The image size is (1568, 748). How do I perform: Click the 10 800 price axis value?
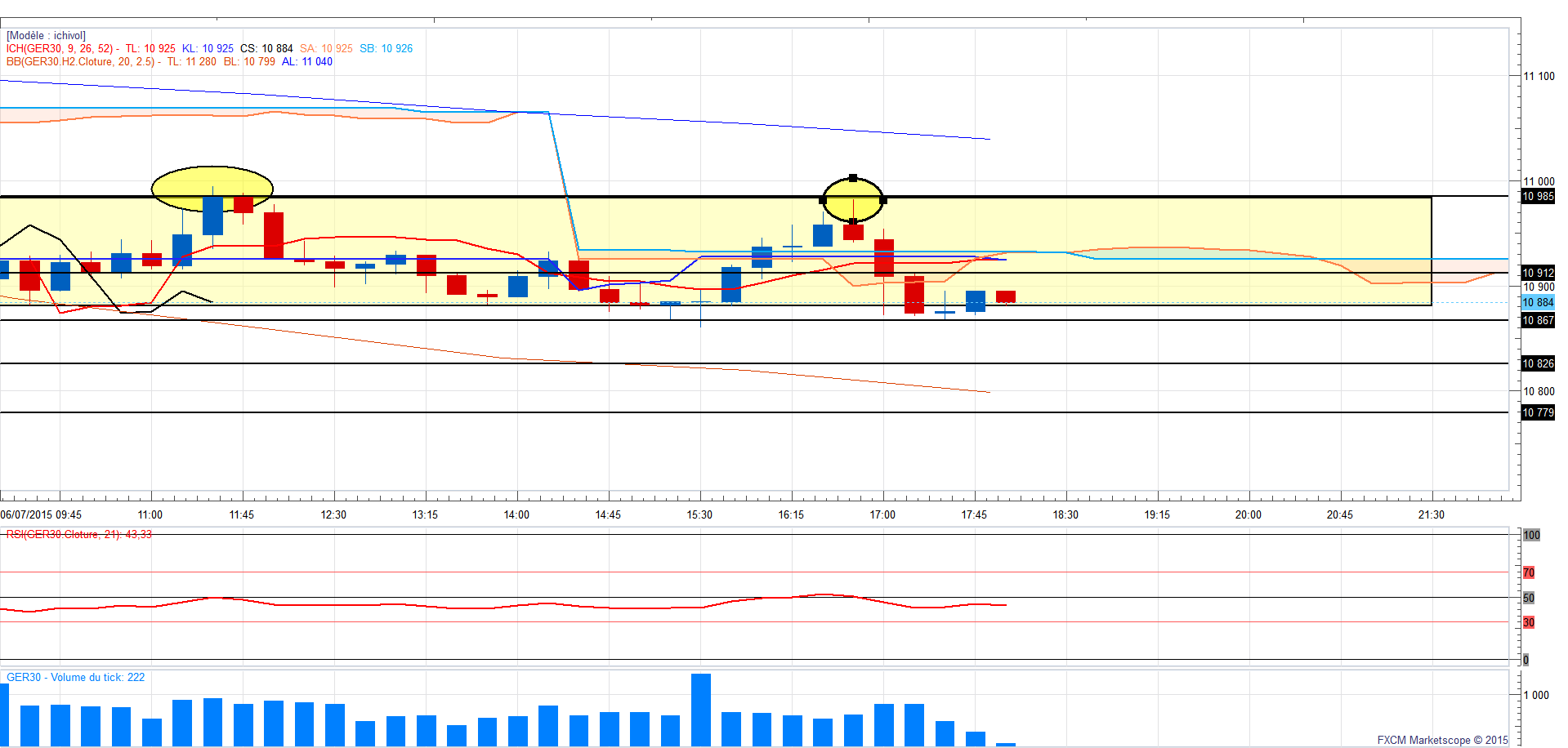click(x=1539, y=392)
